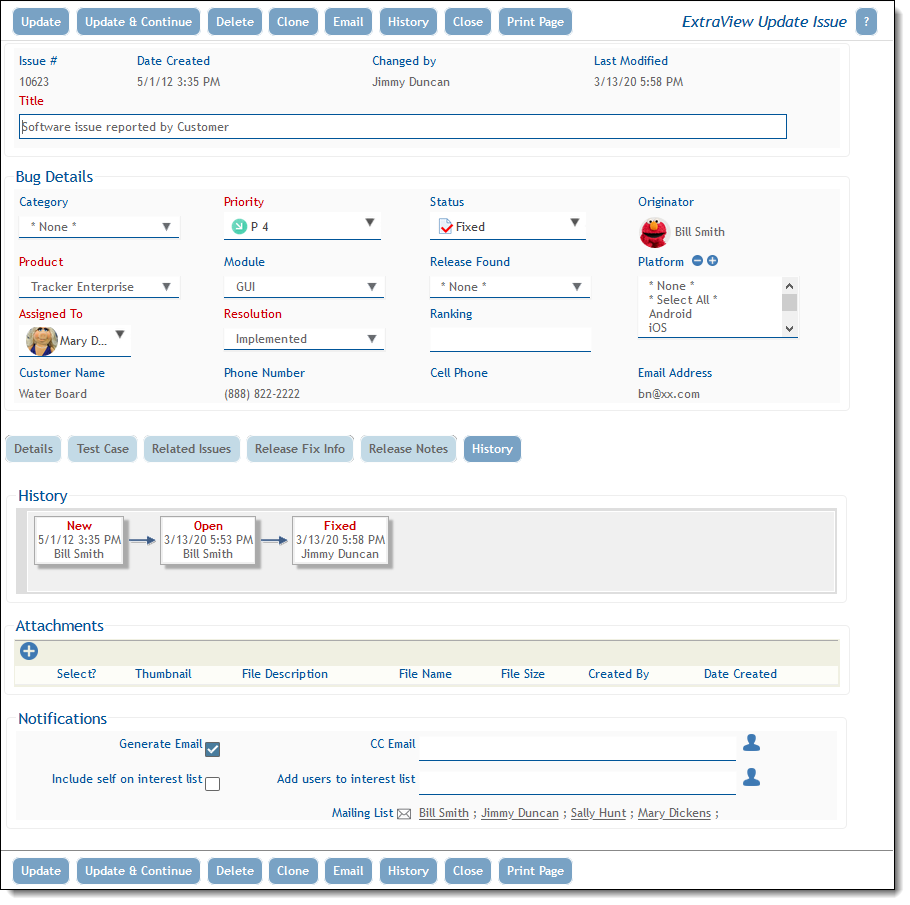Open user picker for interest list
The height and width of the screenshot is (905, 910).
751,778
